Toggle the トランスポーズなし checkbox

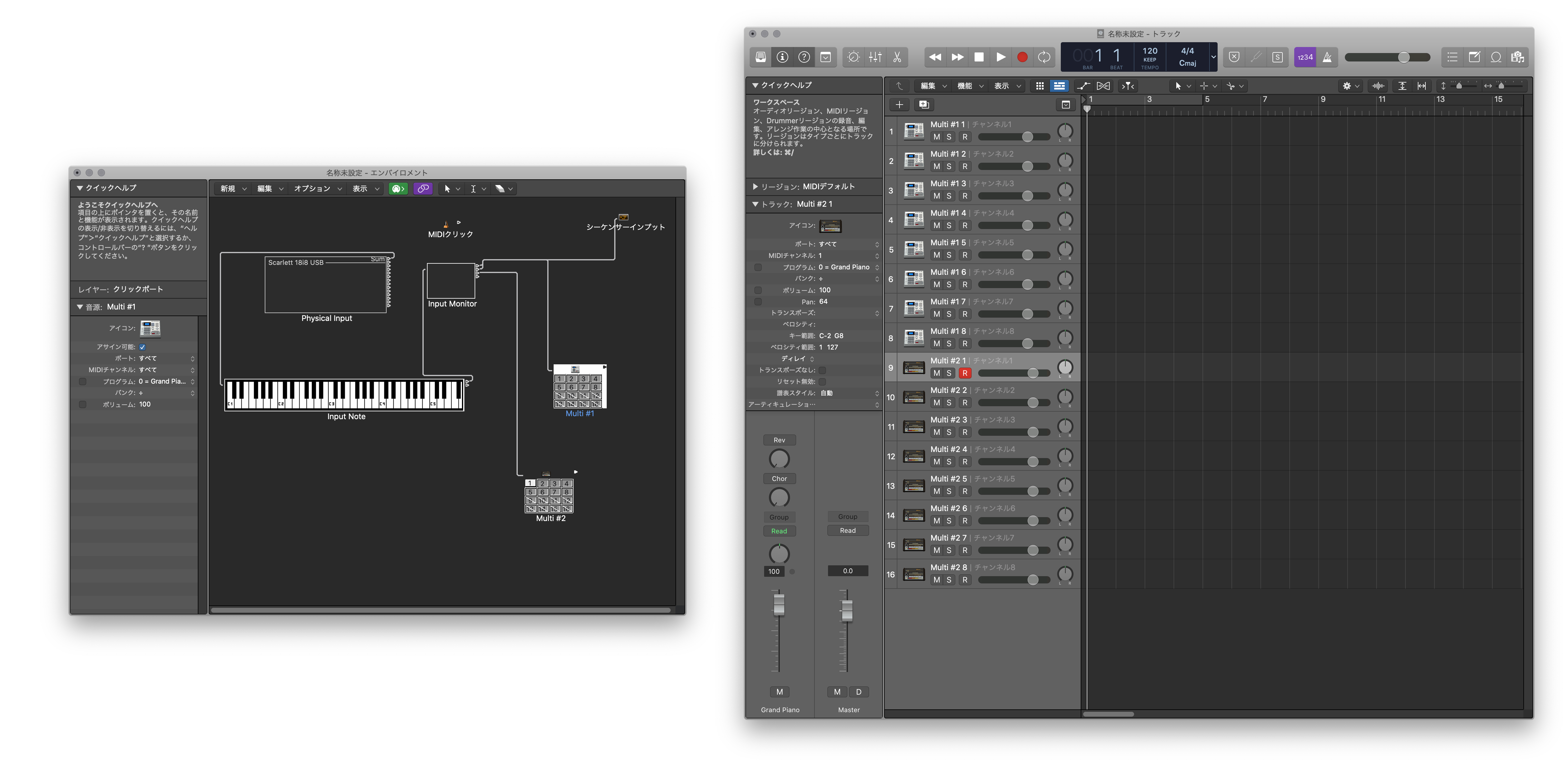822,370
